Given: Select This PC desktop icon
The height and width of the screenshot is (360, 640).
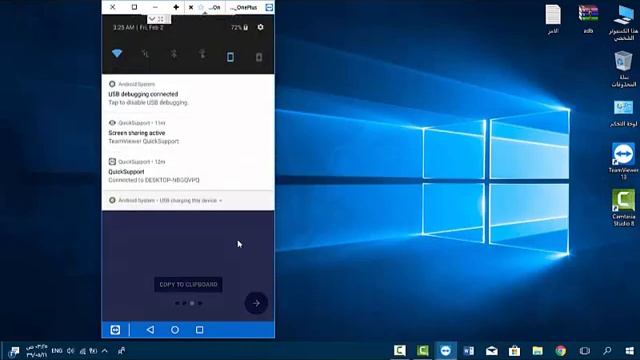Looking at the screenshot, I should point(624,22).
